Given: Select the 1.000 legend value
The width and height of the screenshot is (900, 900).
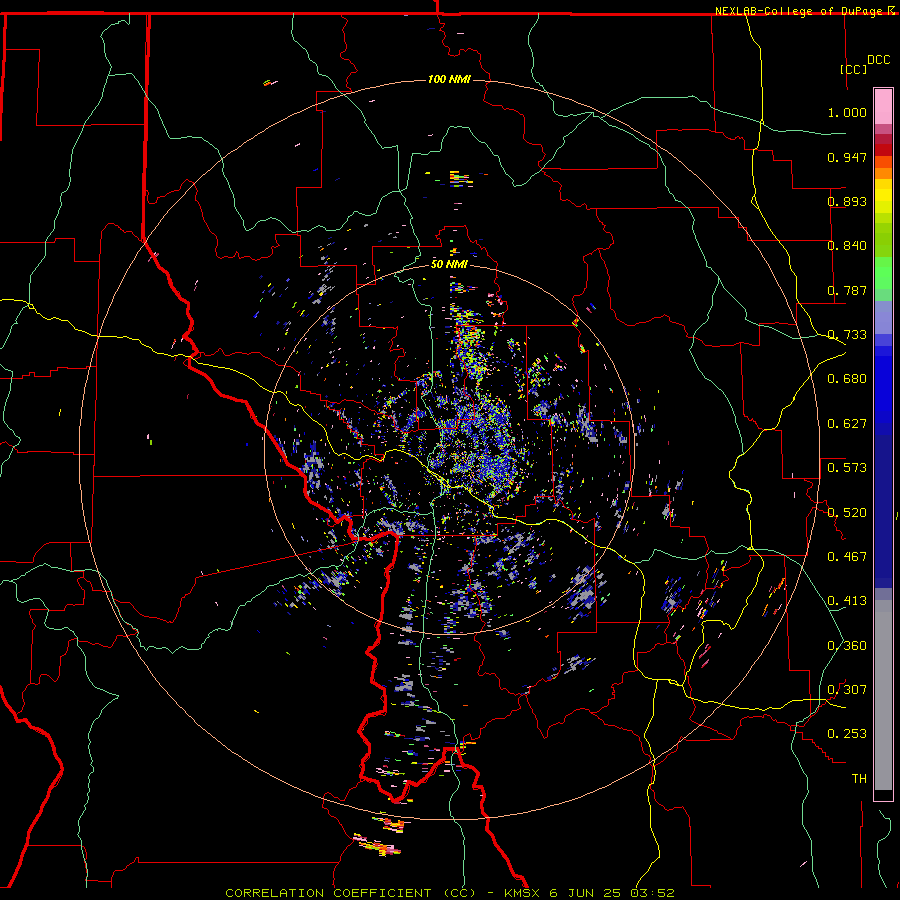Looking at the screenshot, I should coord(847,112).
